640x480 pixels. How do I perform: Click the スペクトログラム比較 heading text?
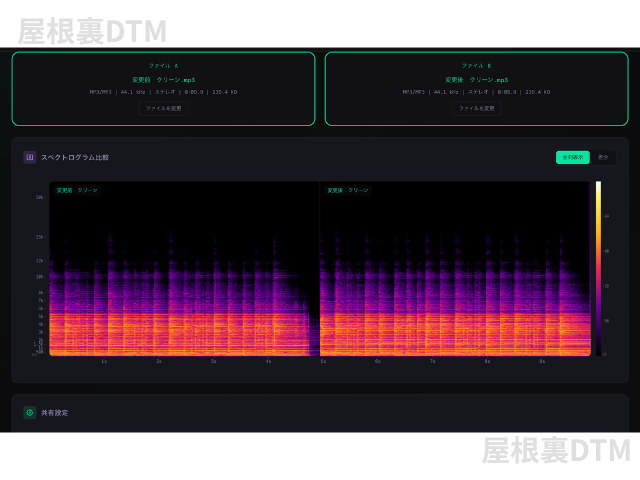tap(75, 157)
